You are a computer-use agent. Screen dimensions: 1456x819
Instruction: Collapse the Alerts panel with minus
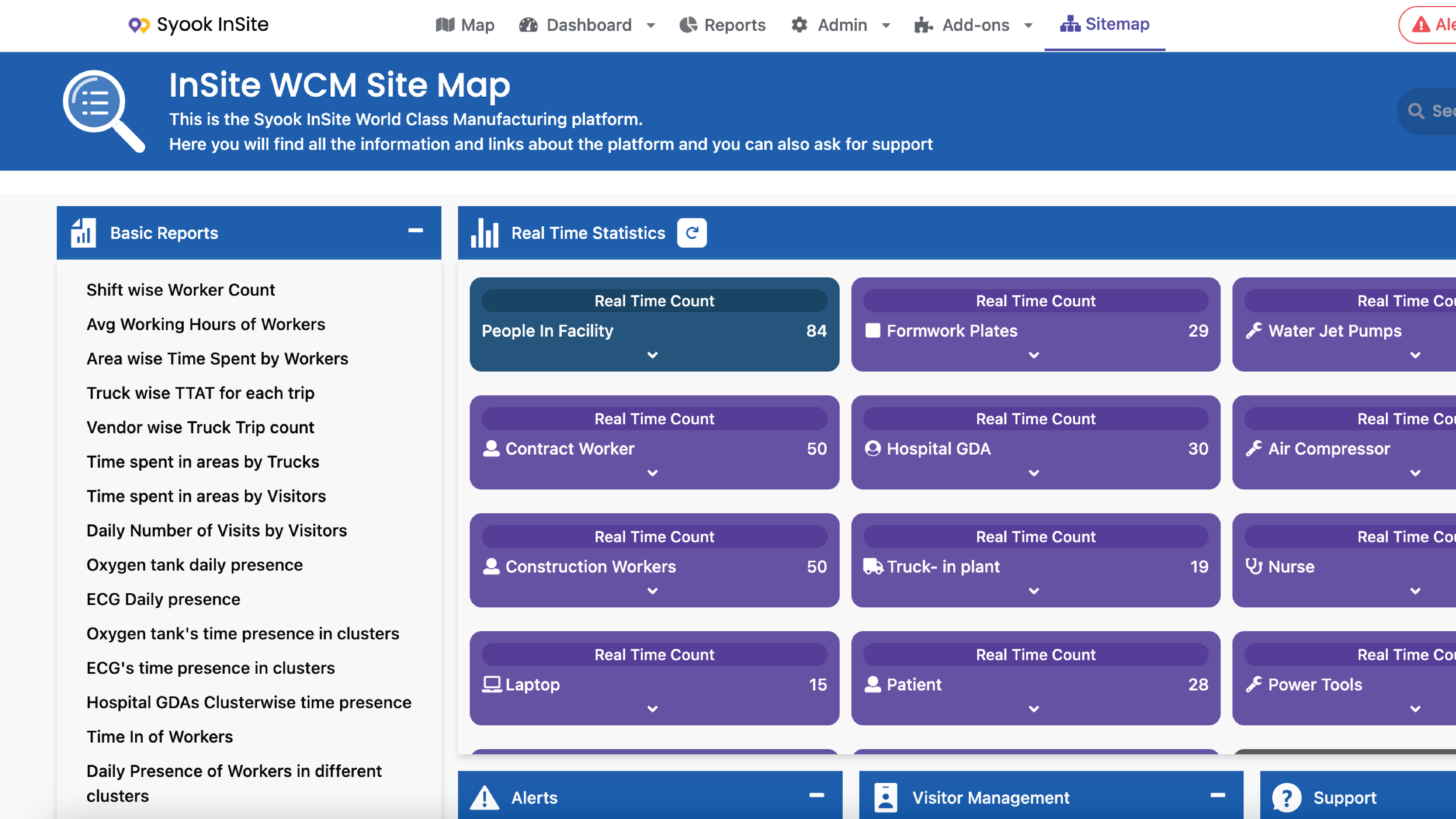tap(816, 795)
